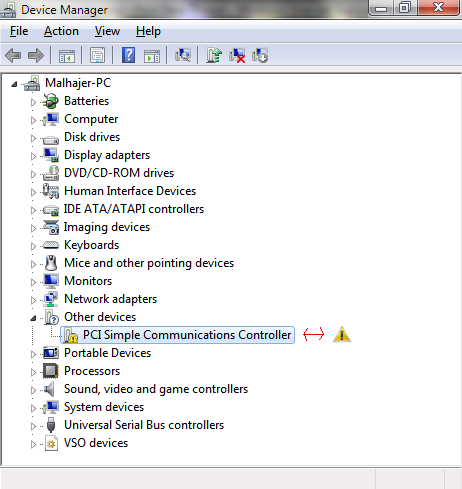
Task: Click the Back arrow toolbar icon
Action: 13,55
